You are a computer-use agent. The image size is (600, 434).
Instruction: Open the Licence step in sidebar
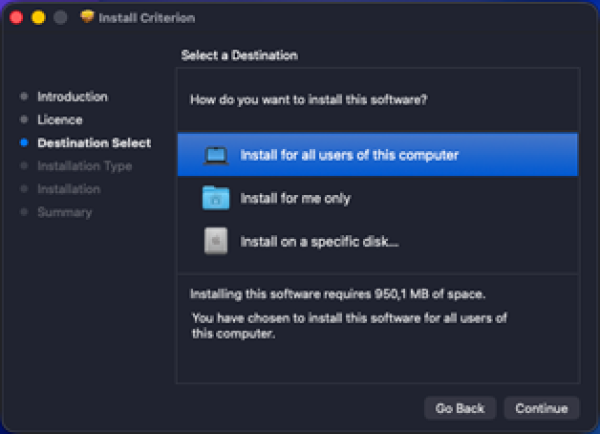[x=60, y=120]
